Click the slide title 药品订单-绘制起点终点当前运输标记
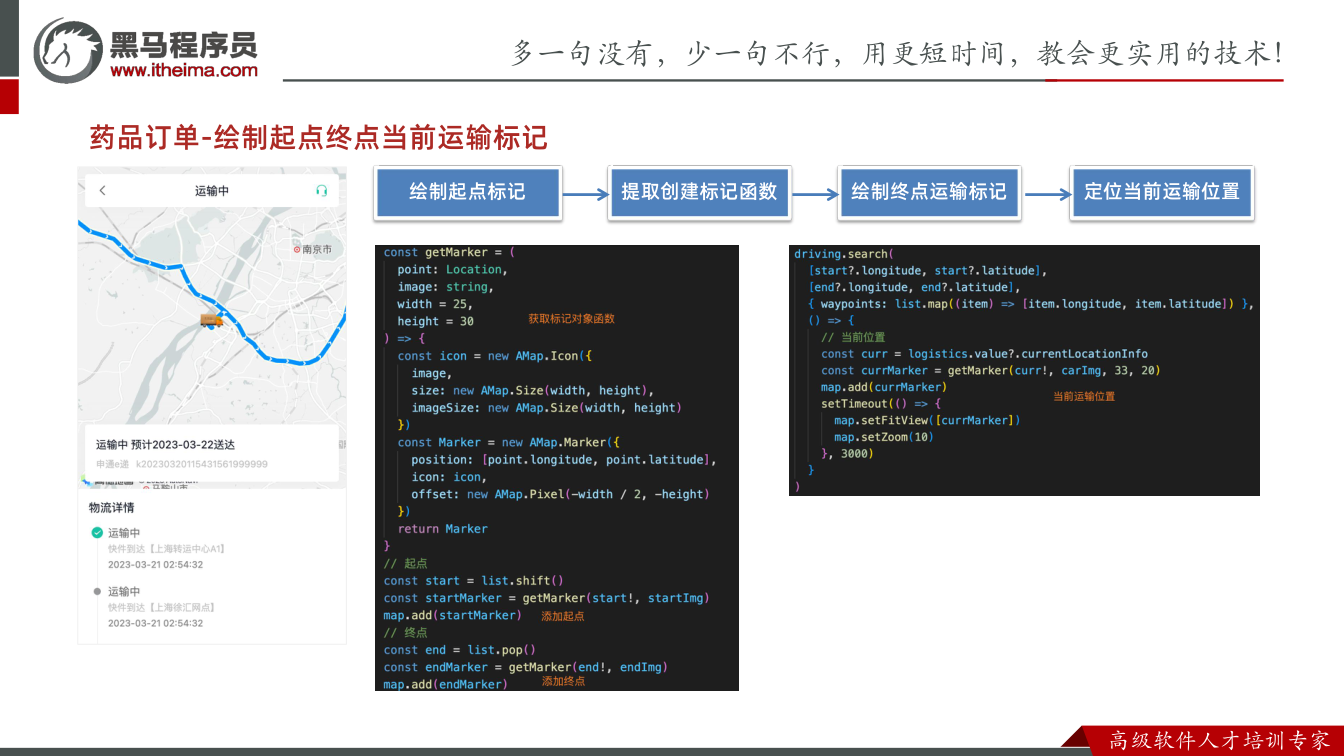 point(319,137)
